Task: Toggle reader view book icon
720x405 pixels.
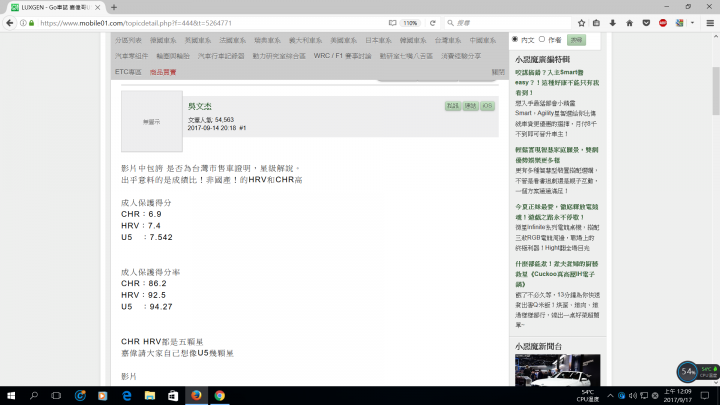Action: coord(392,23)
